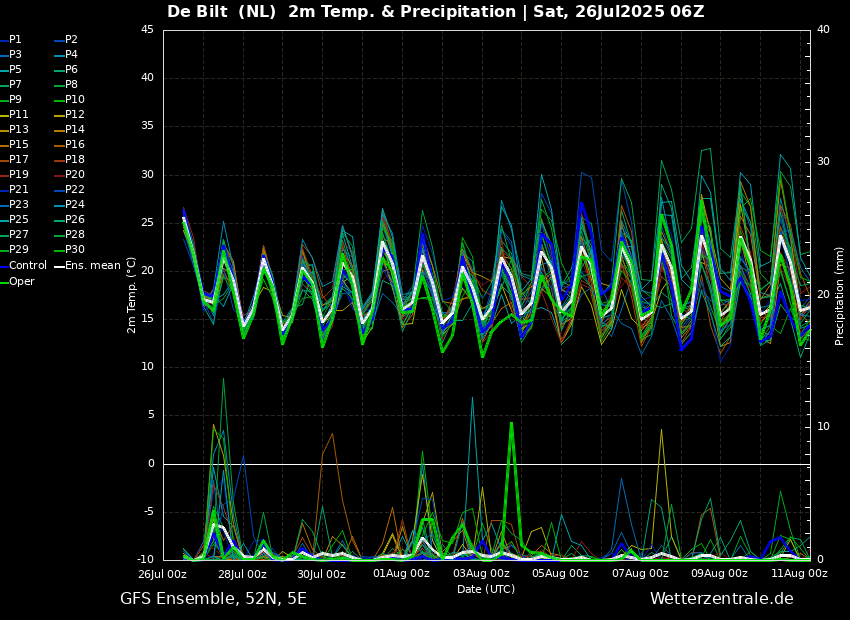Select the P19 legend item
The height and width of the screenshot is (620, 850).
[x=14, y=175]
